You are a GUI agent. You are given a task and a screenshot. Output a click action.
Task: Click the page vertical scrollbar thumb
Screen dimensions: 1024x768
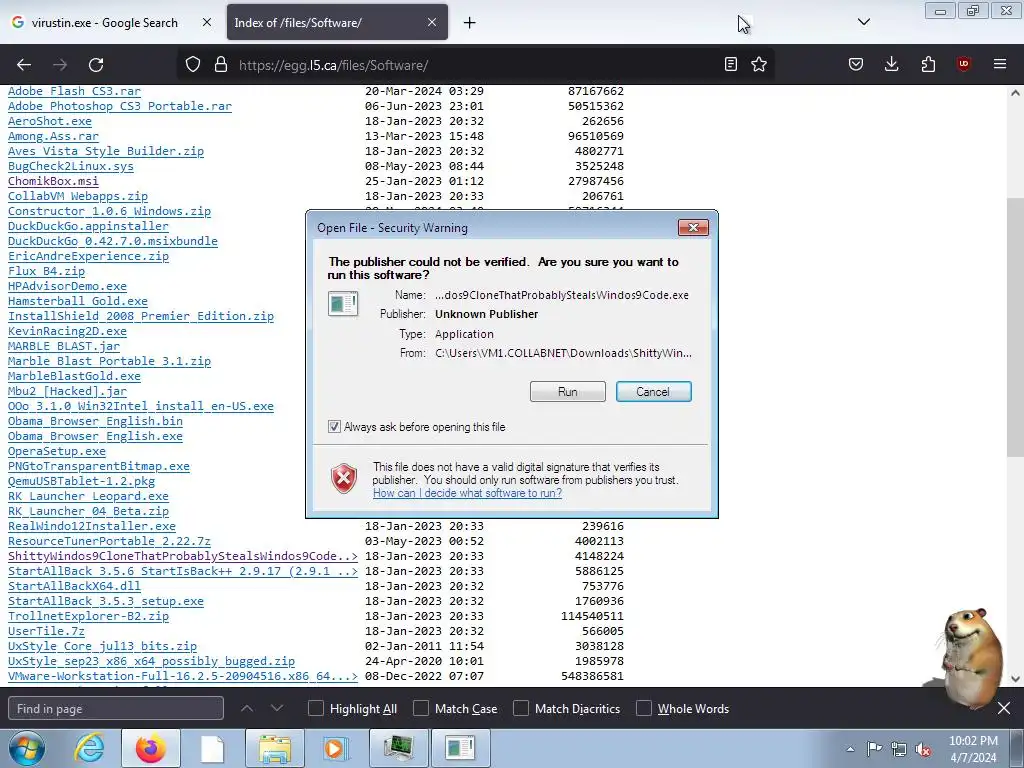pyautogui.click(x=1015, y=327)
